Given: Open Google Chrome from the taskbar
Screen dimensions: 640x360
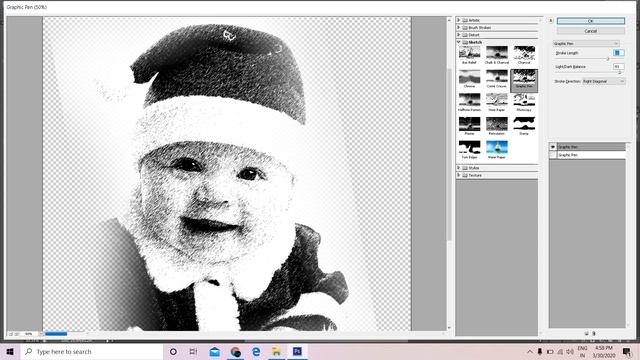Looking at the screenshot, I should 236,351.
